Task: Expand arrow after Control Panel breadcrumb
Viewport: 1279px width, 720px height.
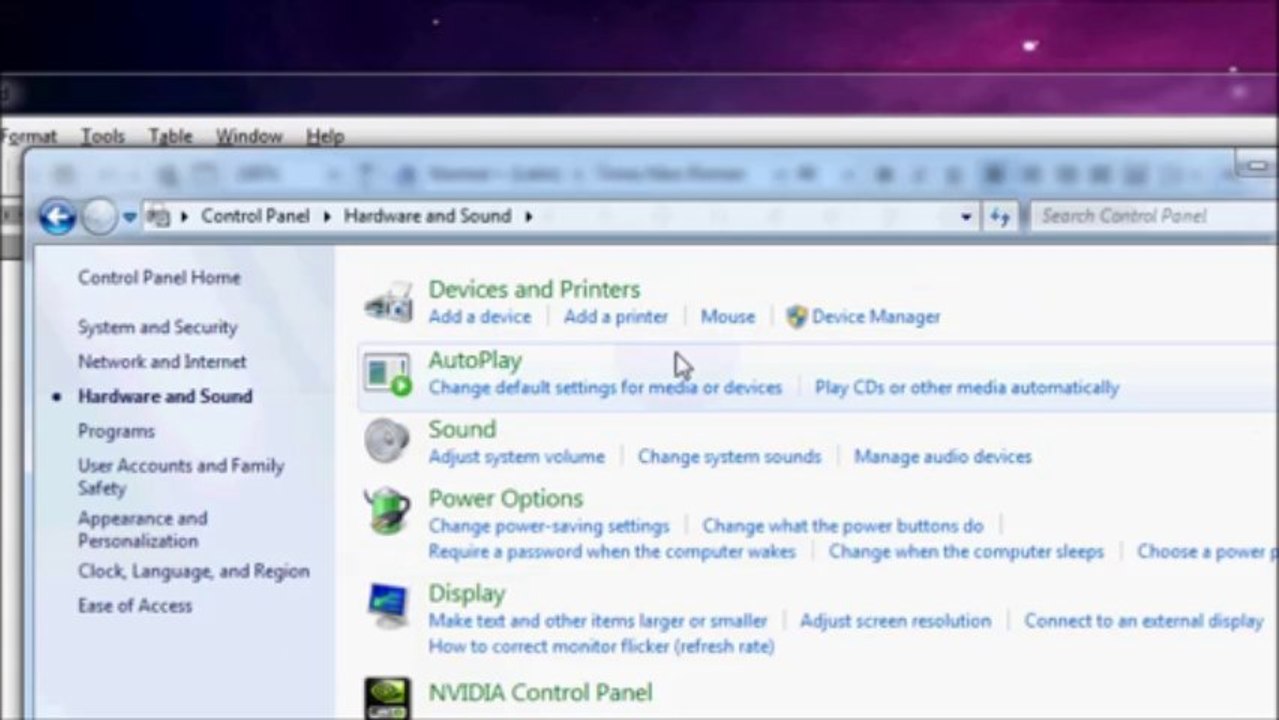Action: (x=327, y=216)
